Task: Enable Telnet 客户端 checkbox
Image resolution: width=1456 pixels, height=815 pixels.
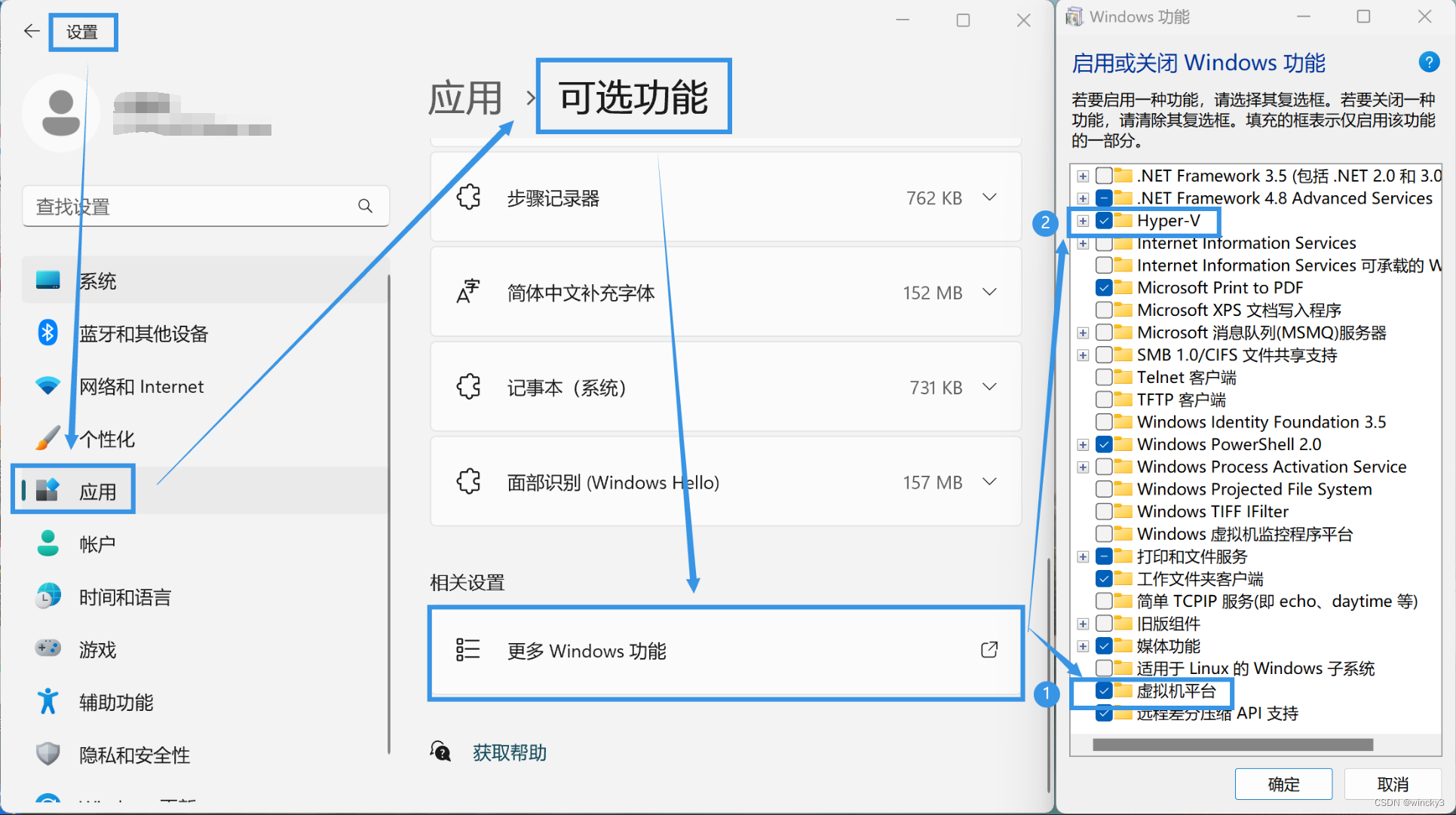Action: click(1104, 377)
